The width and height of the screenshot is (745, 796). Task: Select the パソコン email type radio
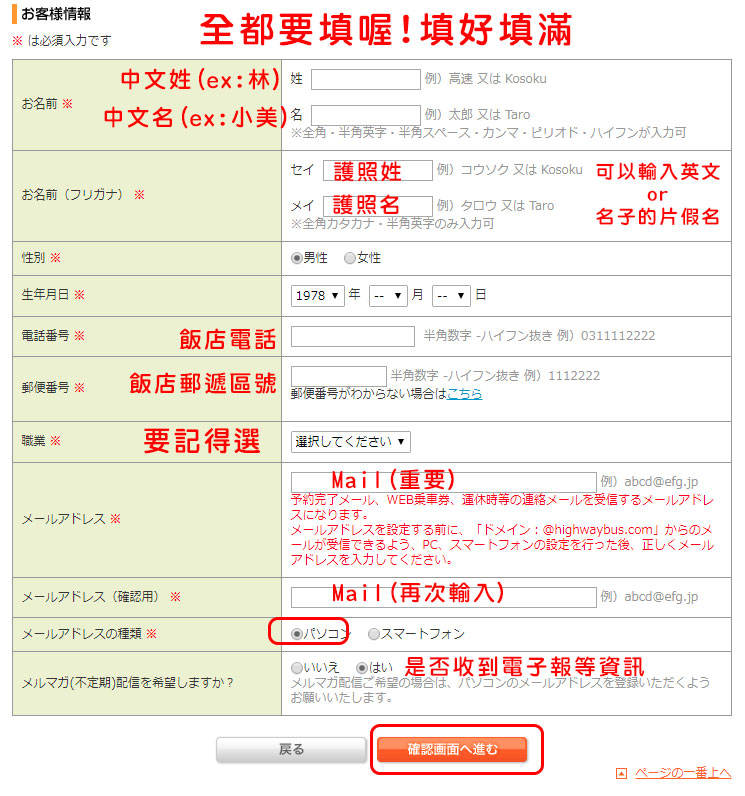(x=296, y=634)
